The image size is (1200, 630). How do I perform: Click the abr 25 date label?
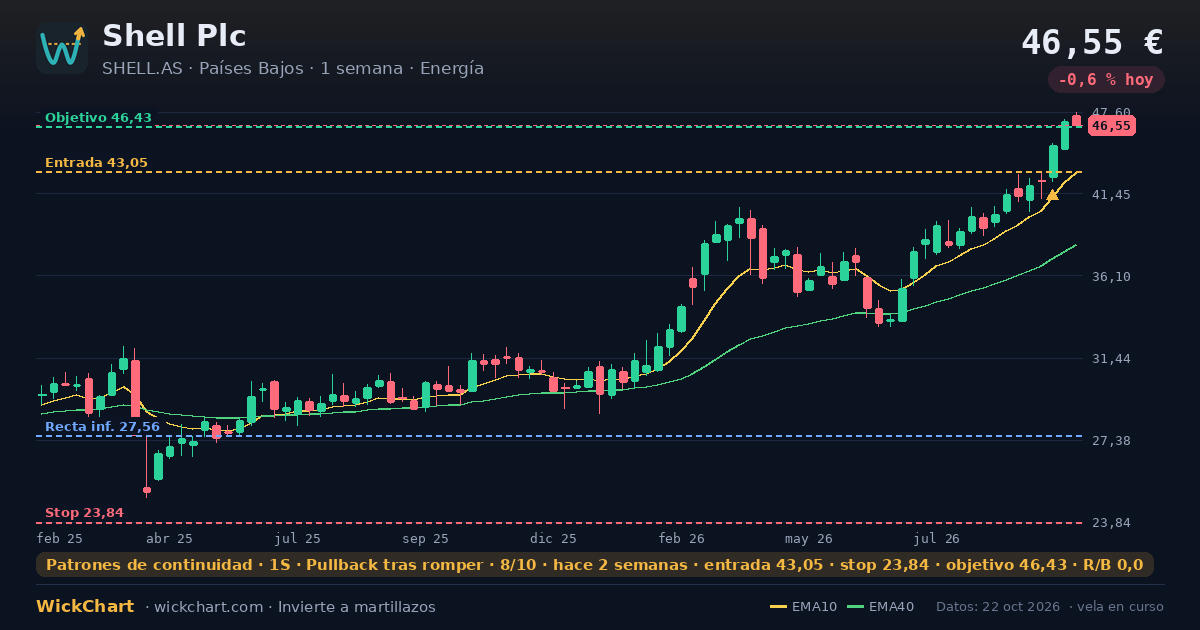click(169, 538)
